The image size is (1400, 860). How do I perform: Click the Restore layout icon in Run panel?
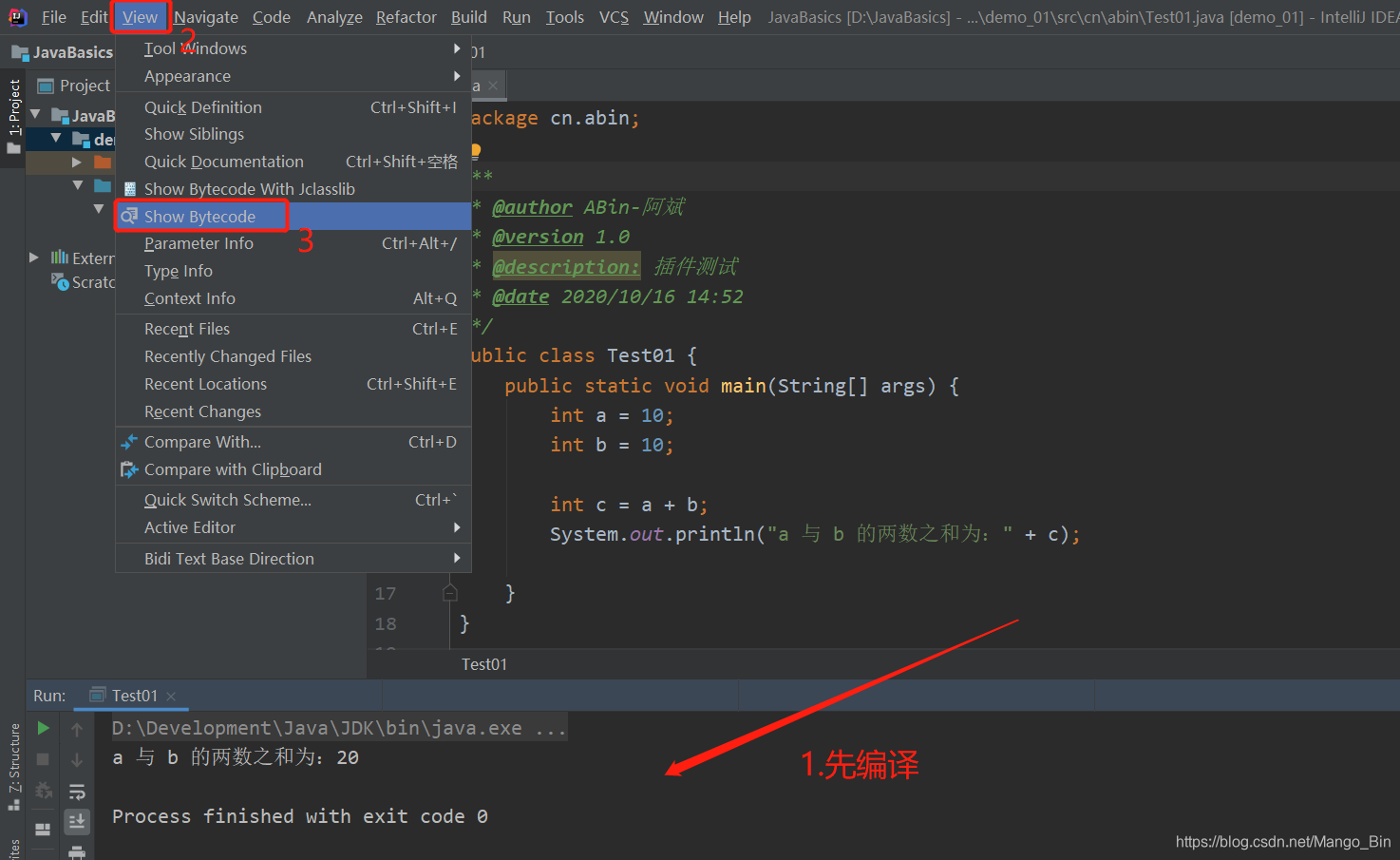43,829
